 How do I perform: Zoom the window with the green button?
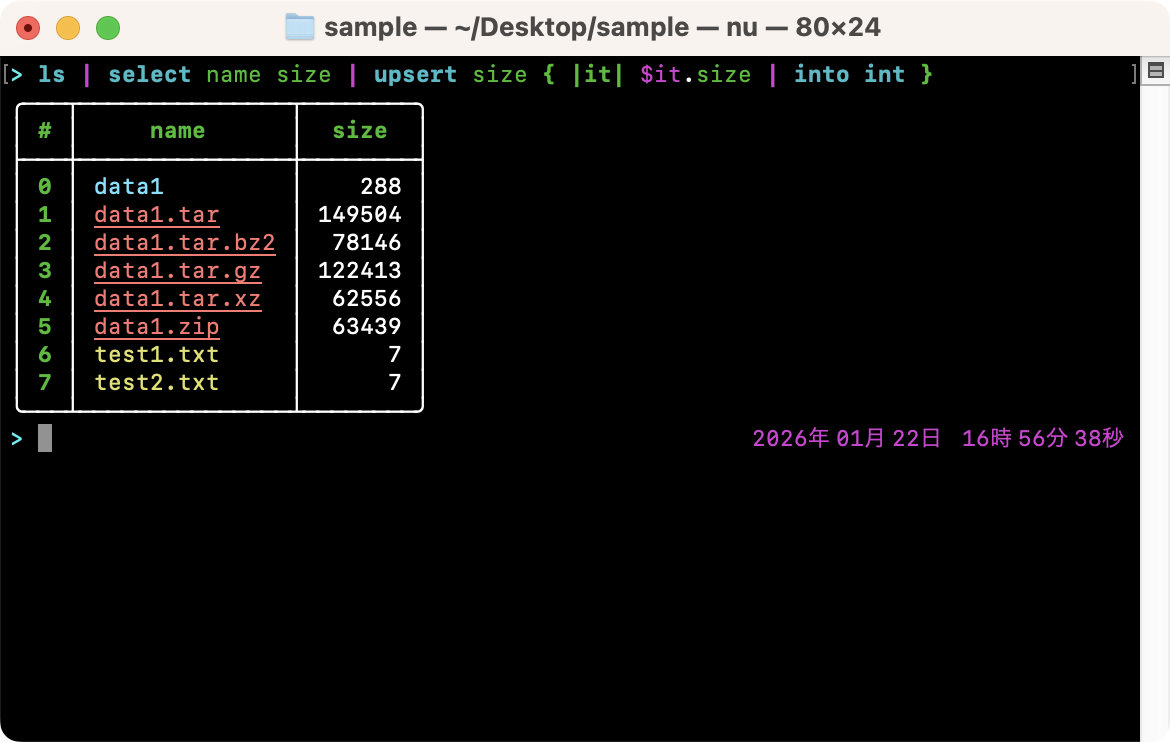[x=107, y=28]
